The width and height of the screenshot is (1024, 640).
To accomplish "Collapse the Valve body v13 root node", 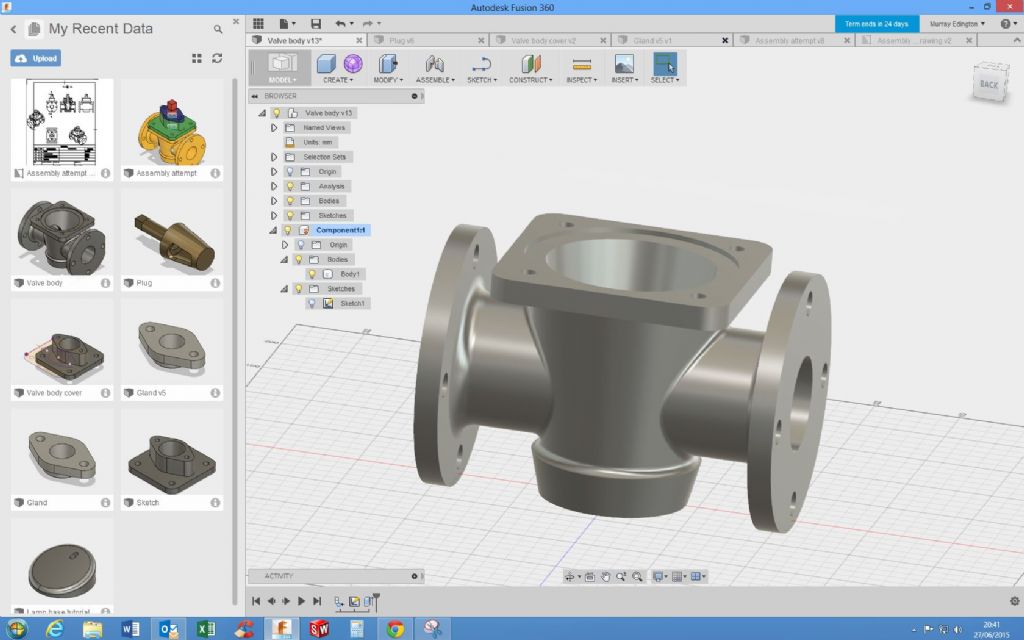I will (263, 113).
